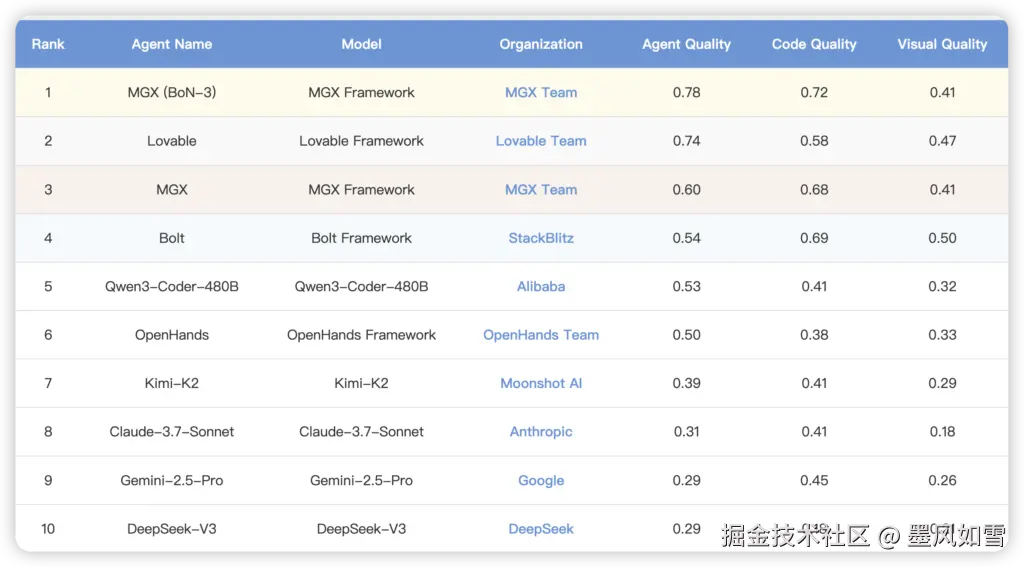This screenshot has height=567, width=1024.
Task: Select the Organization column header
Action: 541,44
